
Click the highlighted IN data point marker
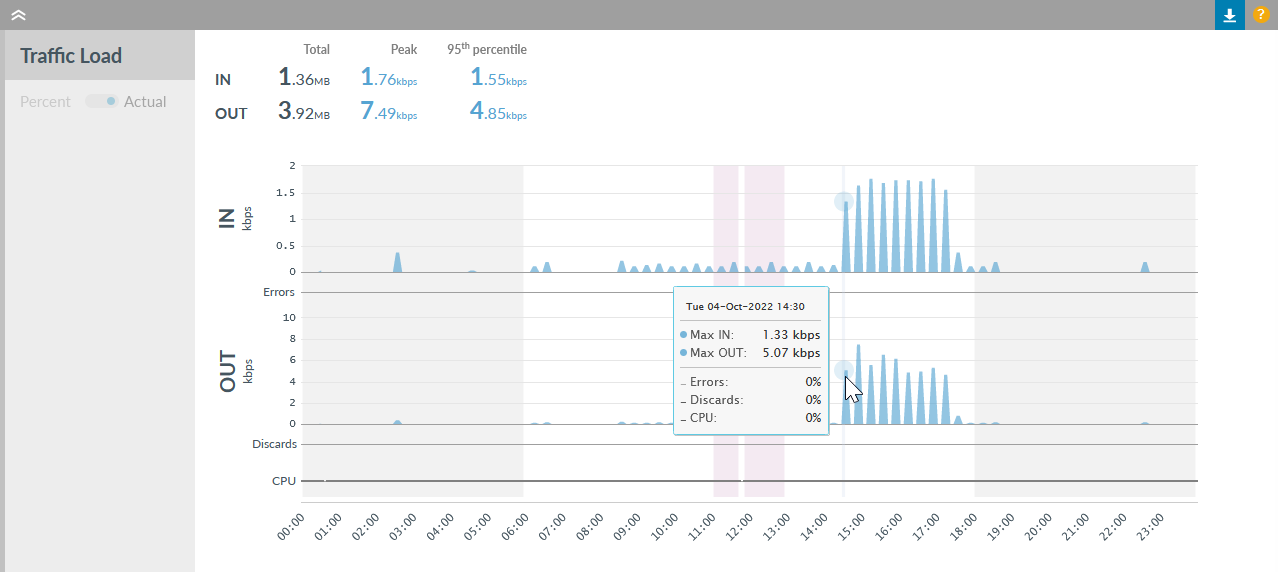(844, 201)
